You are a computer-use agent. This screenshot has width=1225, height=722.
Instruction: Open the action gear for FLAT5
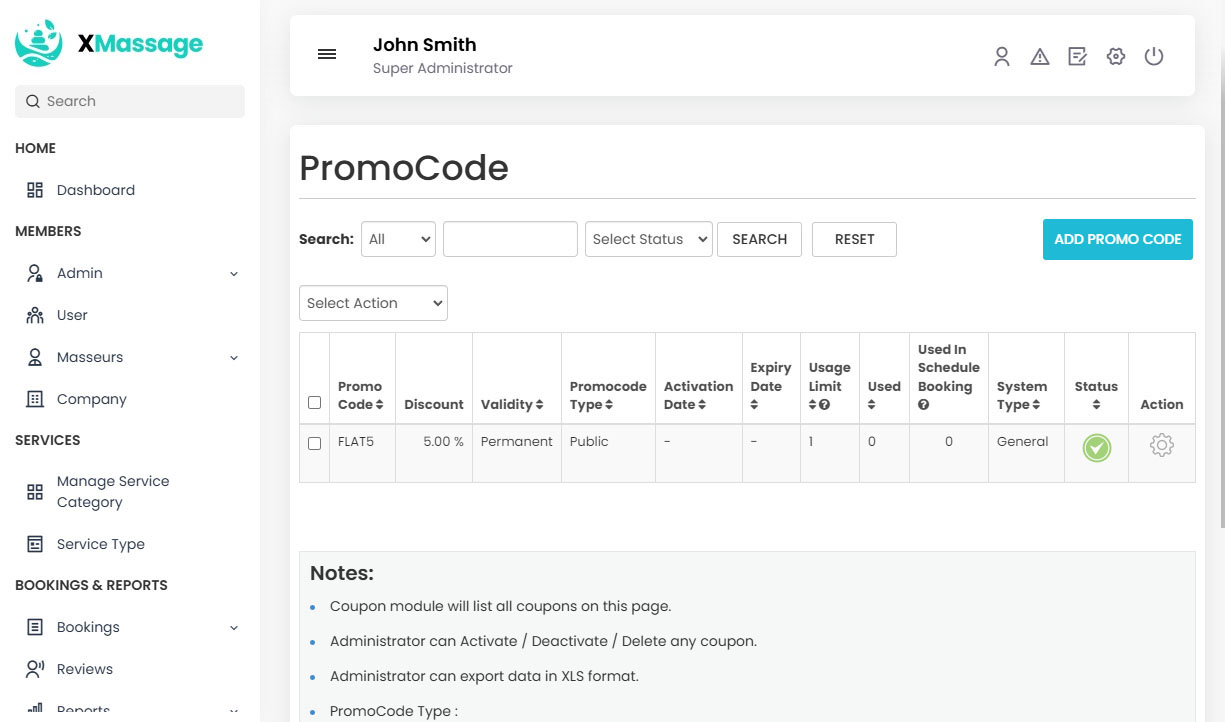pos(1161,446)
